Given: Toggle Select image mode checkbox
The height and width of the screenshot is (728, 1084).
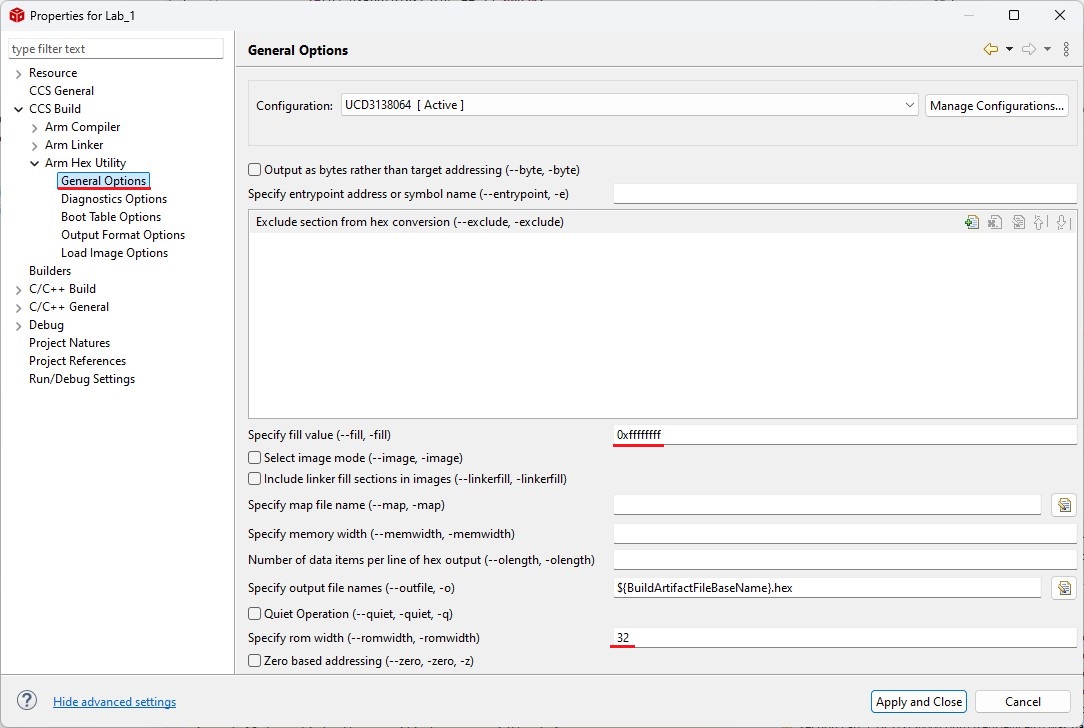Looking at the screenshot, I should 255,458.
